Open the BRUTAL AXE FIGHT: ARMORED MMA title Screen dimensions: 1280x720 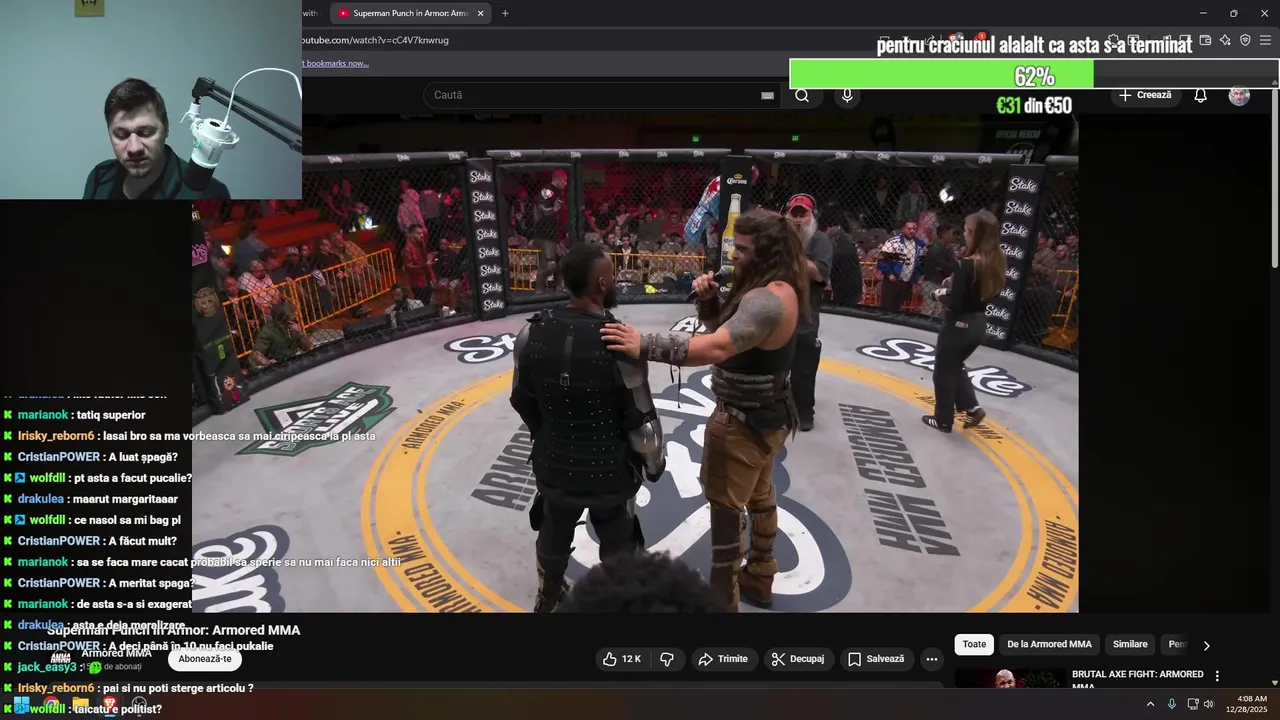(x=1138, y=679)
